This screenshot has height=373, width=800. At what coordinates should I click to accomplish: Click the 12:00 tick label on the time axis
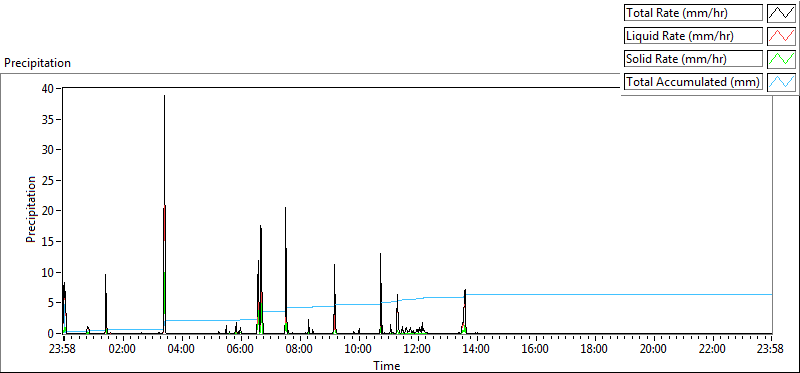click(x=418, y=349)
